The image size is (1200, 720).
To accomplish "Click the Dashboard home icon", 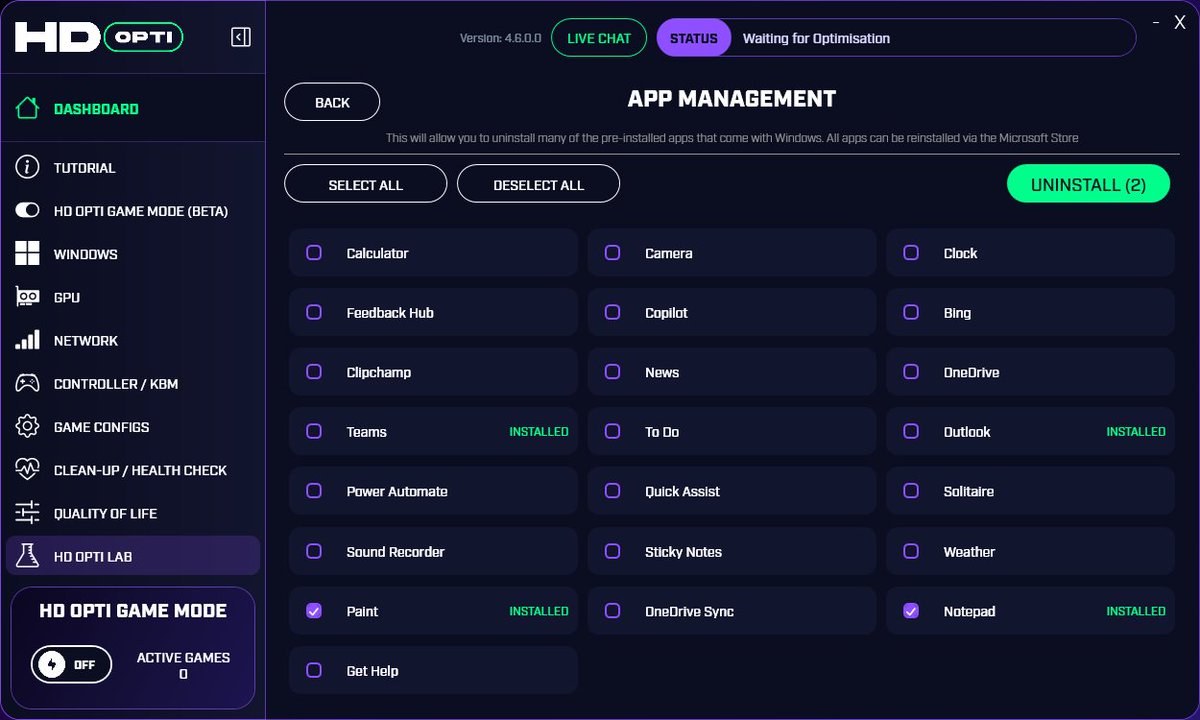I will (x=27, y=108).
